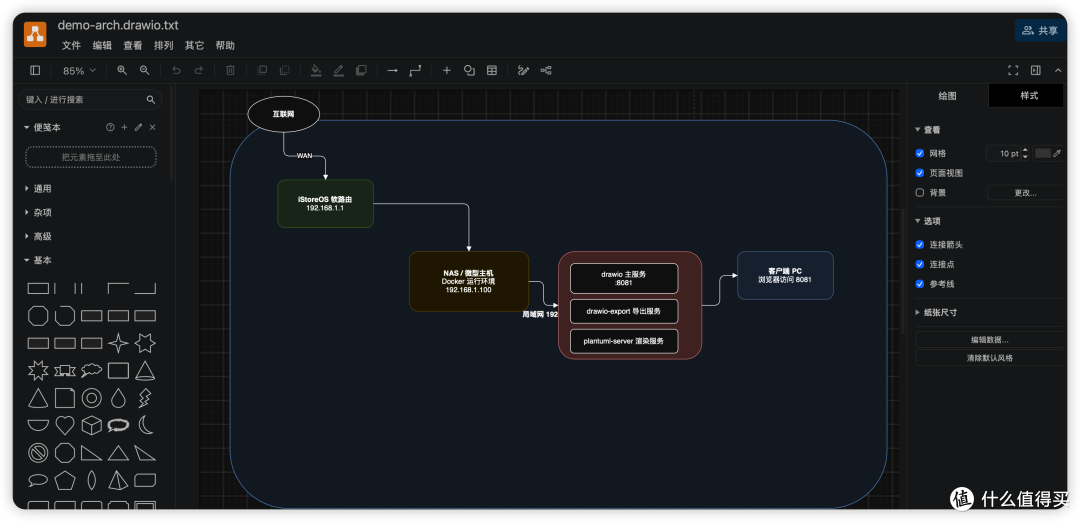Uncheck the 网格 grid checkbox
The image size is (1080, 522).
pyautogui.click(x=920, y=154)
